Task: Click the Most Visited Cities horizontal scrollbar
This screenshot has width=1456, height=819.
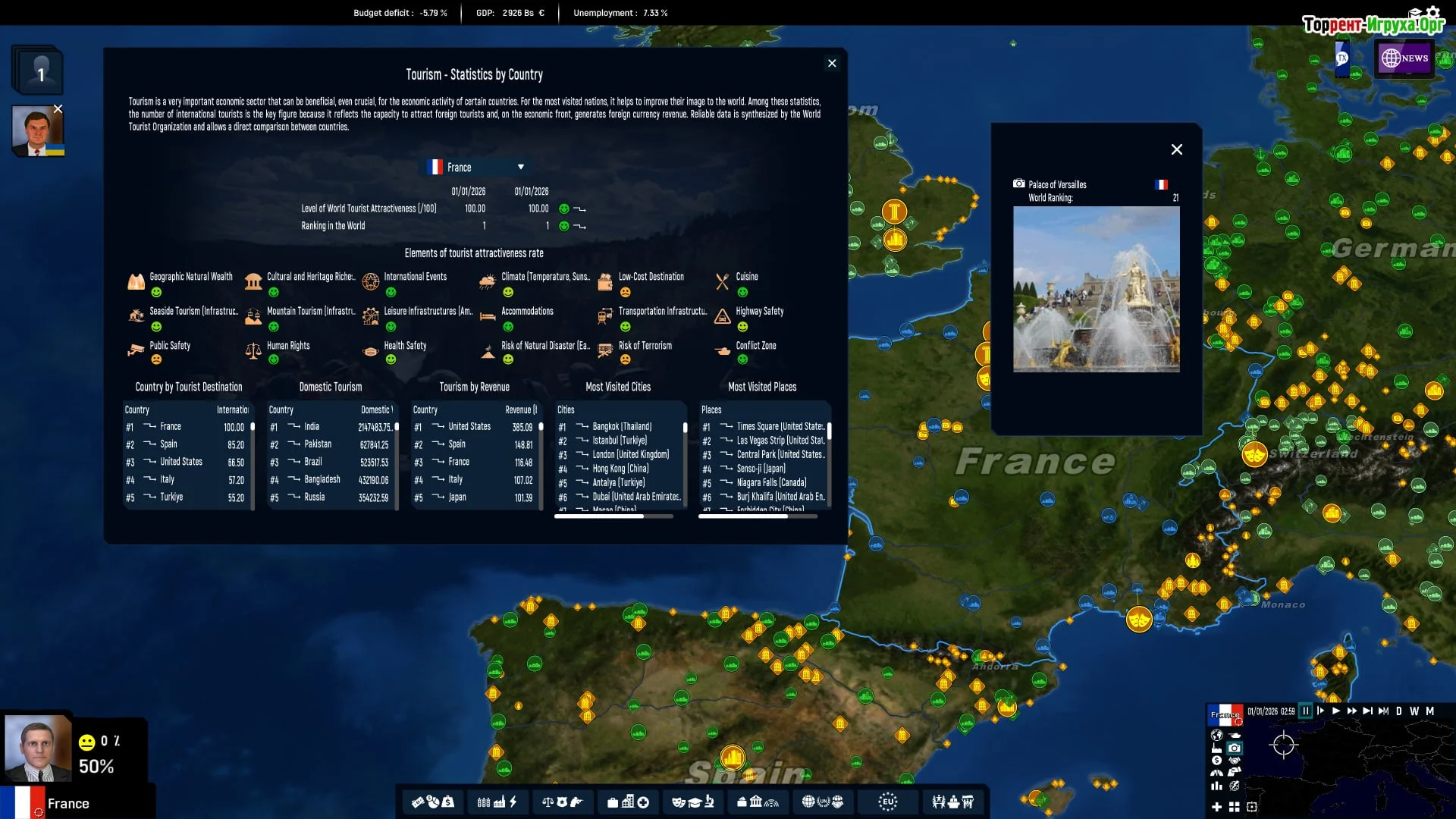Action: tap(599, 516)
